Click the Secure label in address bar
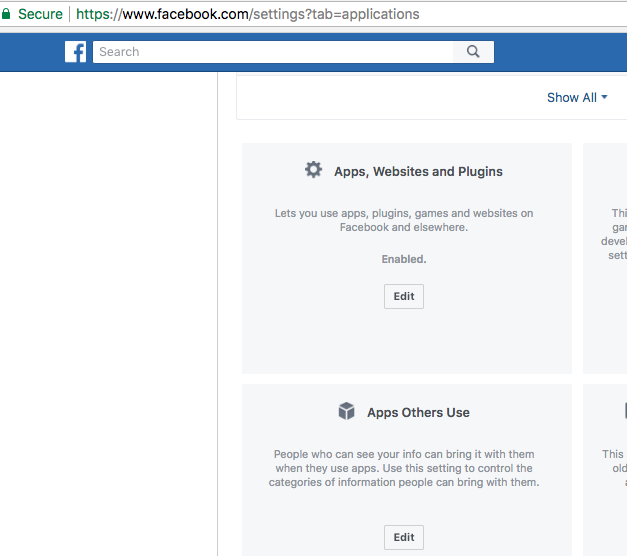The image size is (627, 556). click(x=40, y=14)
